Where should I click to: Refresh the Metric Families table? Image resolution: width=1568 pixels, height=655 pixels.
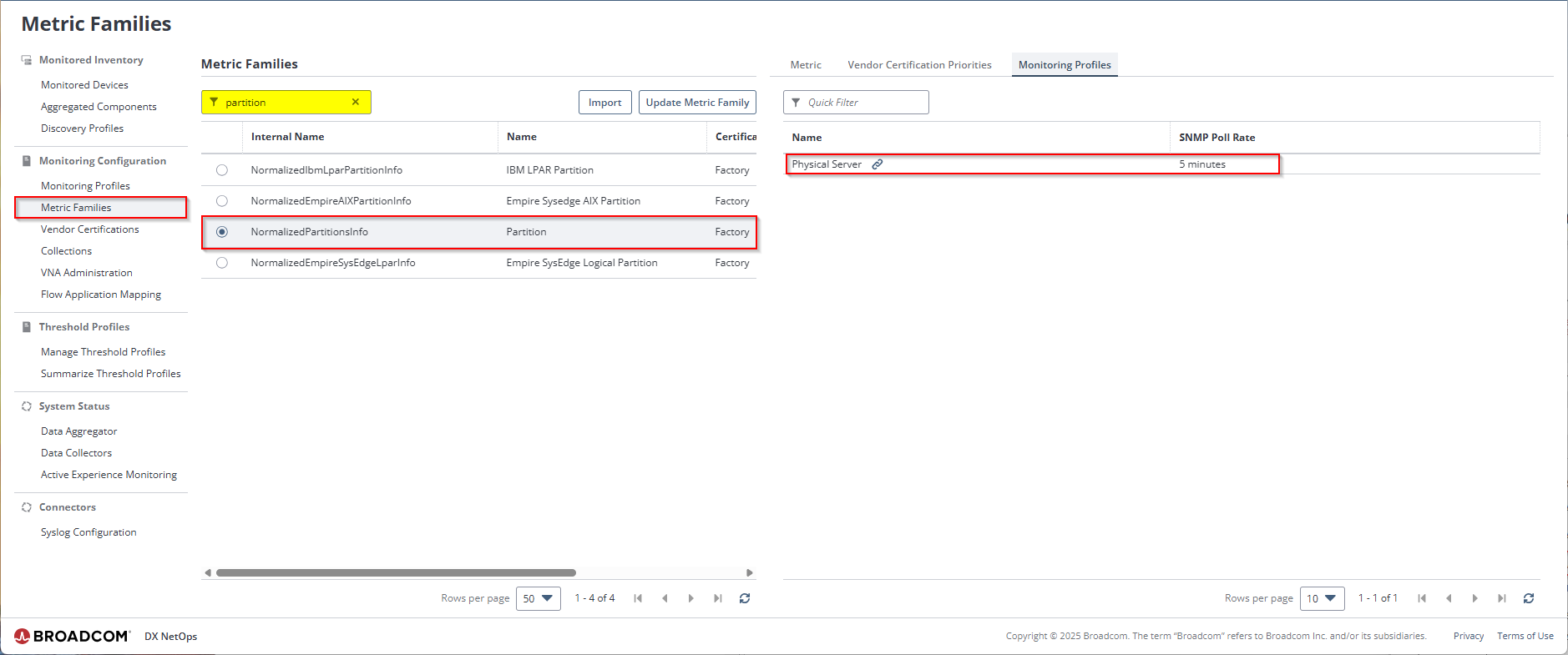point(745,598)
